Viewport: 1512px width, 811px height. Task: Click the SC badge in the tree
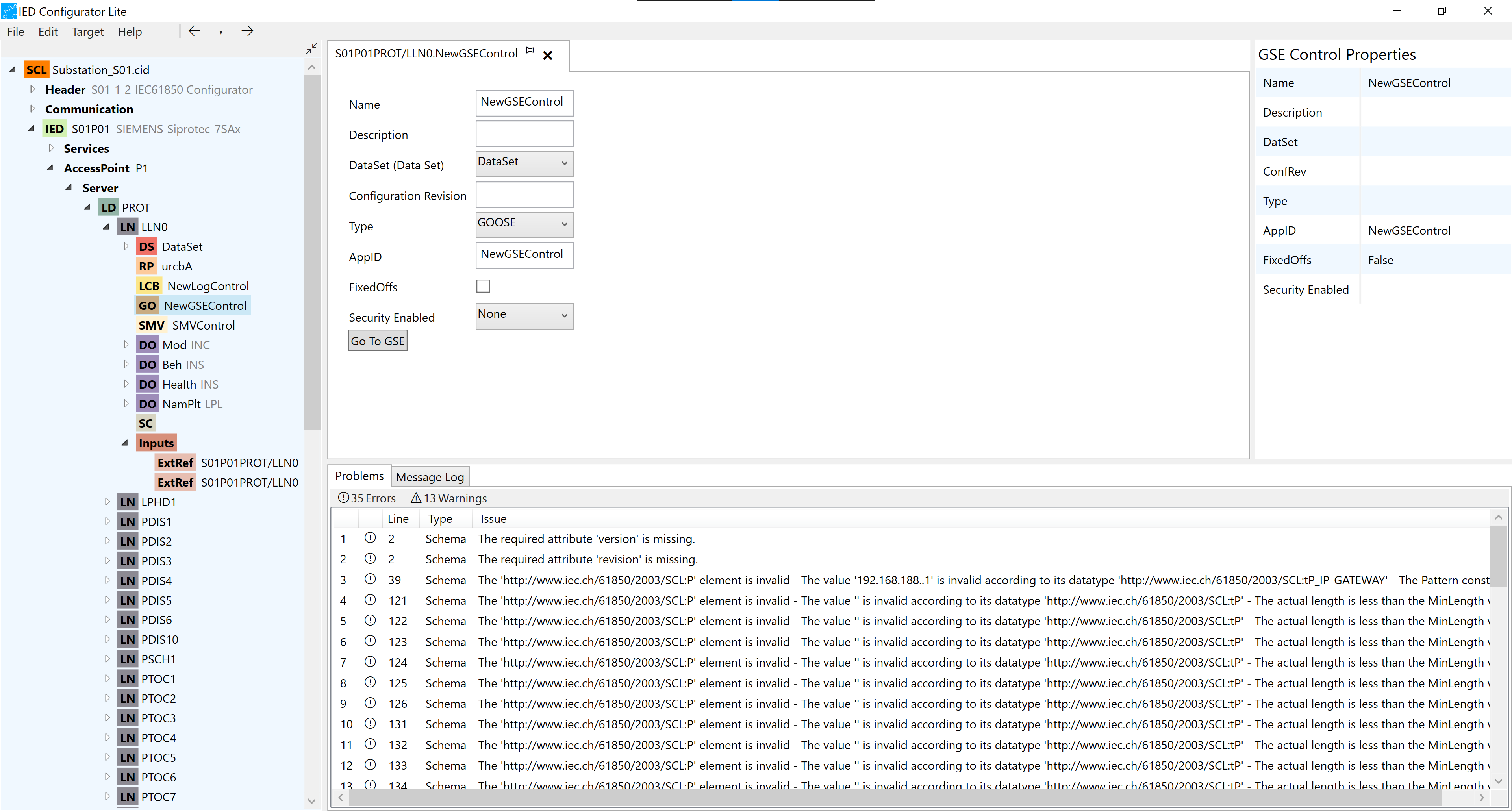(x=146, y=424)
